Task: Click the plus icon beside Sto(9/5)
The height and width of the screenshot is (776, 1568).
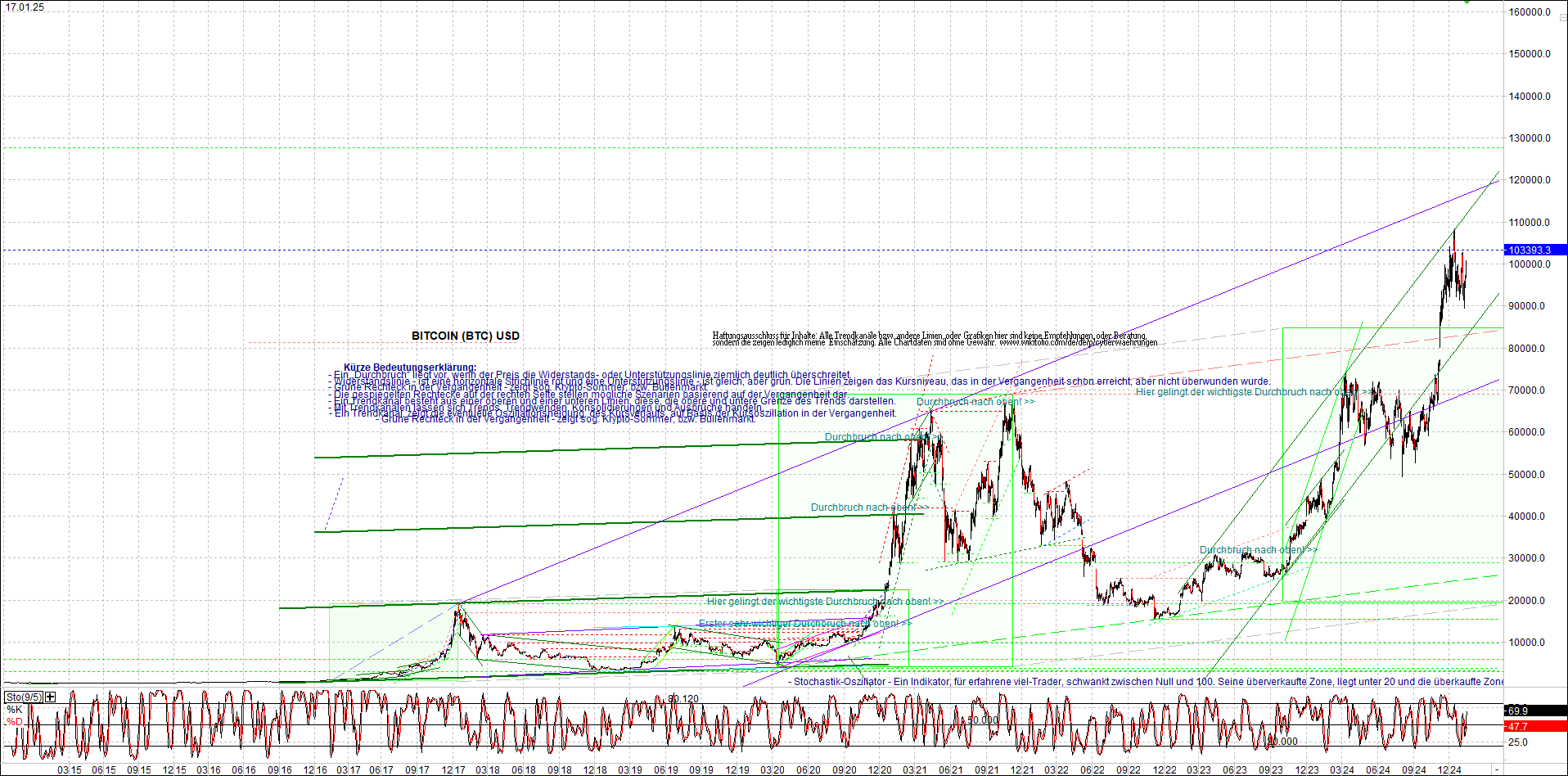Action: pos(51,697)
